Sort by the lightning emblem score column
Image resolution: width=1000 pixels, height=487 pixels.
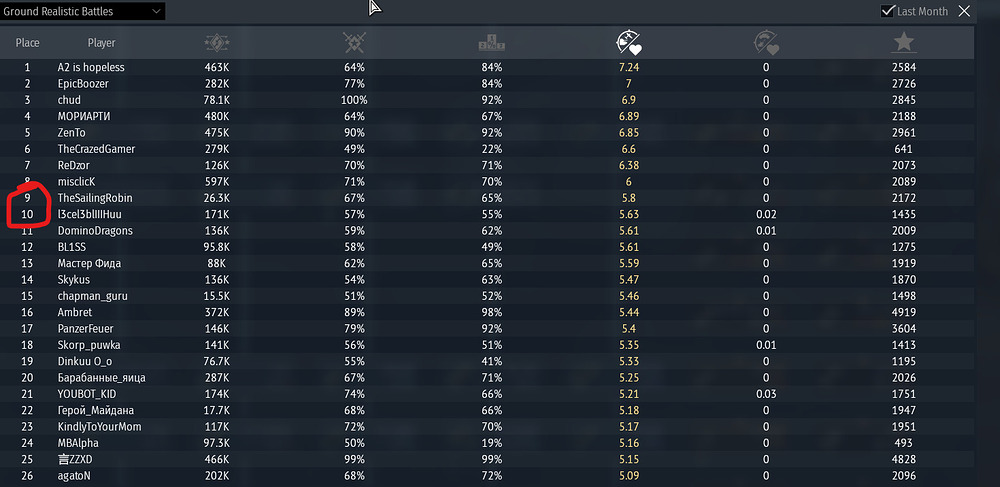click(x=217, y=42)
